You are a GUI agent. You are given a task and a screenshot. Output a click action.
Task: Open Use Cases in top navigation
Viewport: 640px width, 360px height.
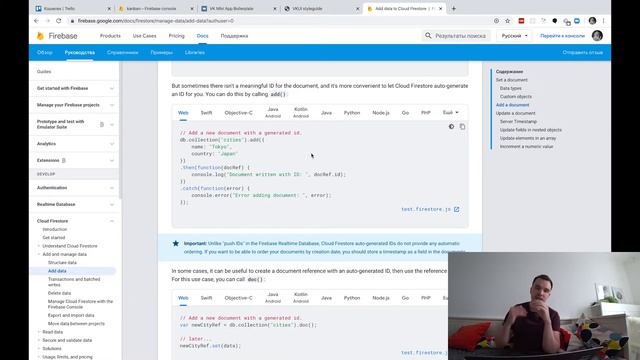[x=144, y=36]
